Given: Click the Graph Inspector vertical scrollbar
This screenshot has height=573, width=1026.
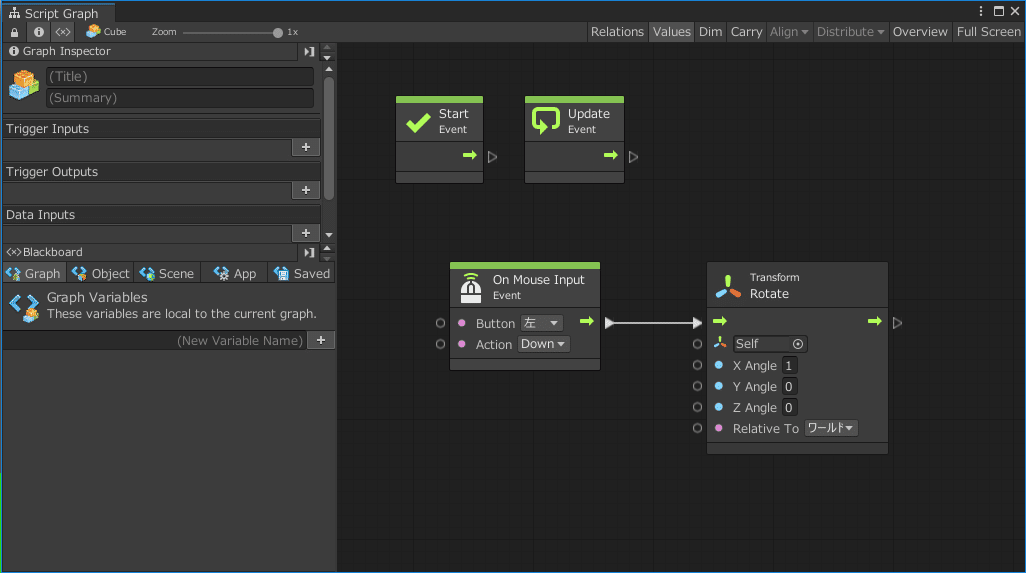Looking at the screenshot, I should [328, 138].
